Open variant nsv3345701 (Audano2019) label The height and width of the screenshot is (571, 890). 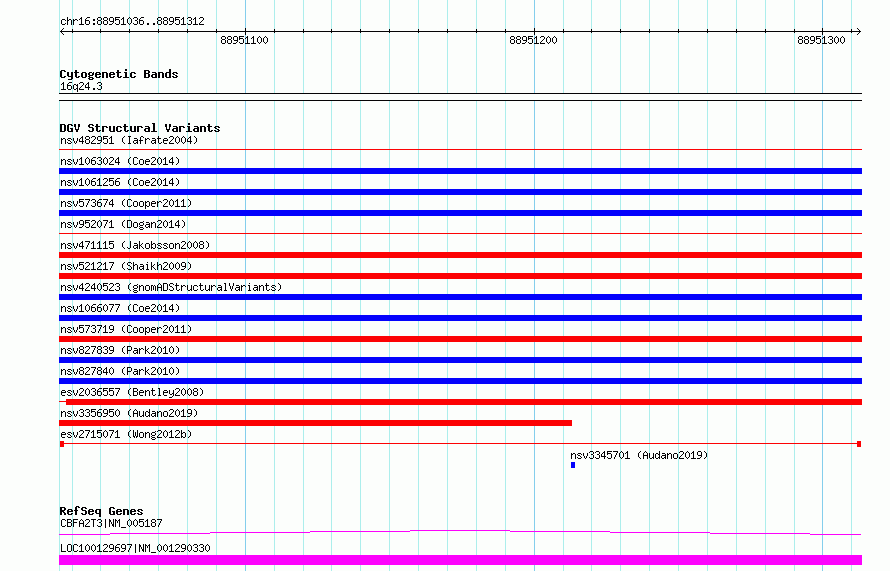point(639,455)
